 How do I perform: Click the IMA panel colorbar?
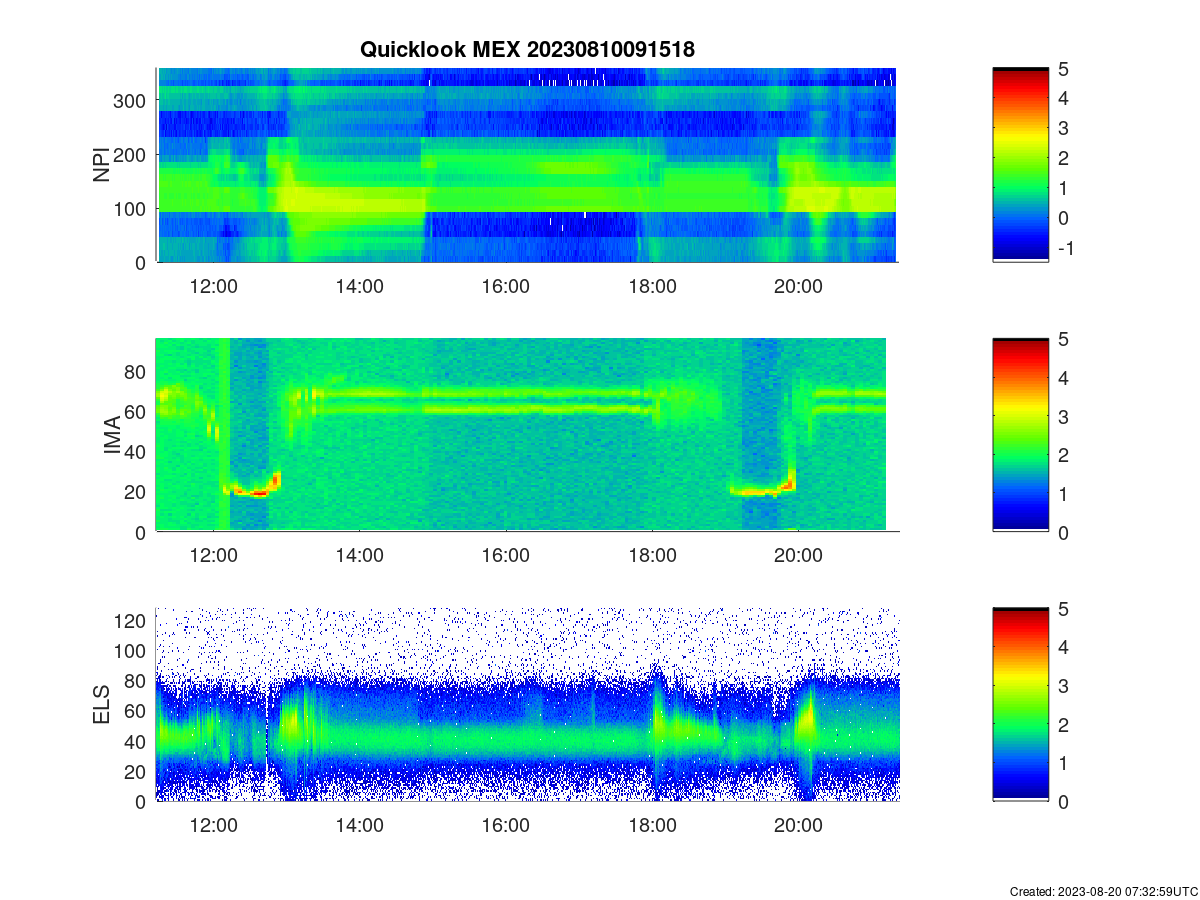1020,435
